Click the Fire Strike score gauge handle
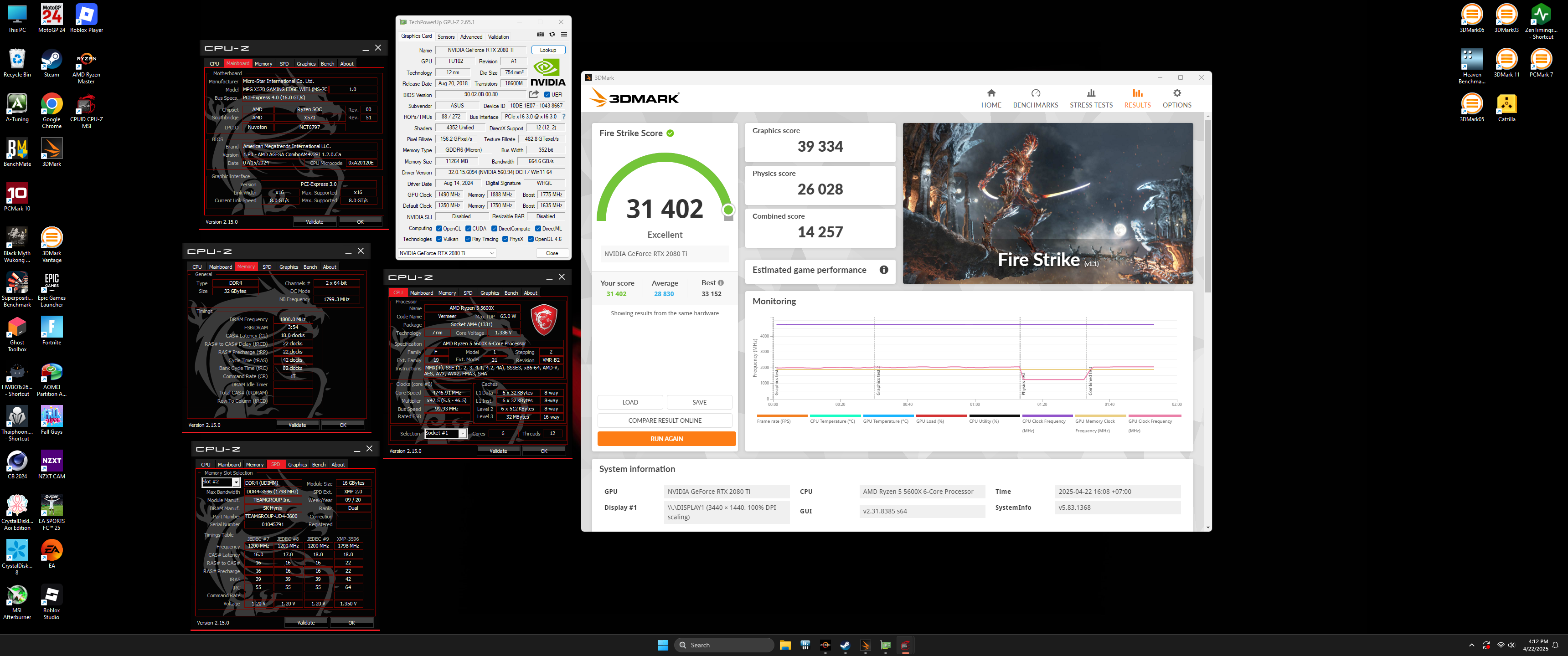Screen dimensions: 1568x656 [728, 210]
